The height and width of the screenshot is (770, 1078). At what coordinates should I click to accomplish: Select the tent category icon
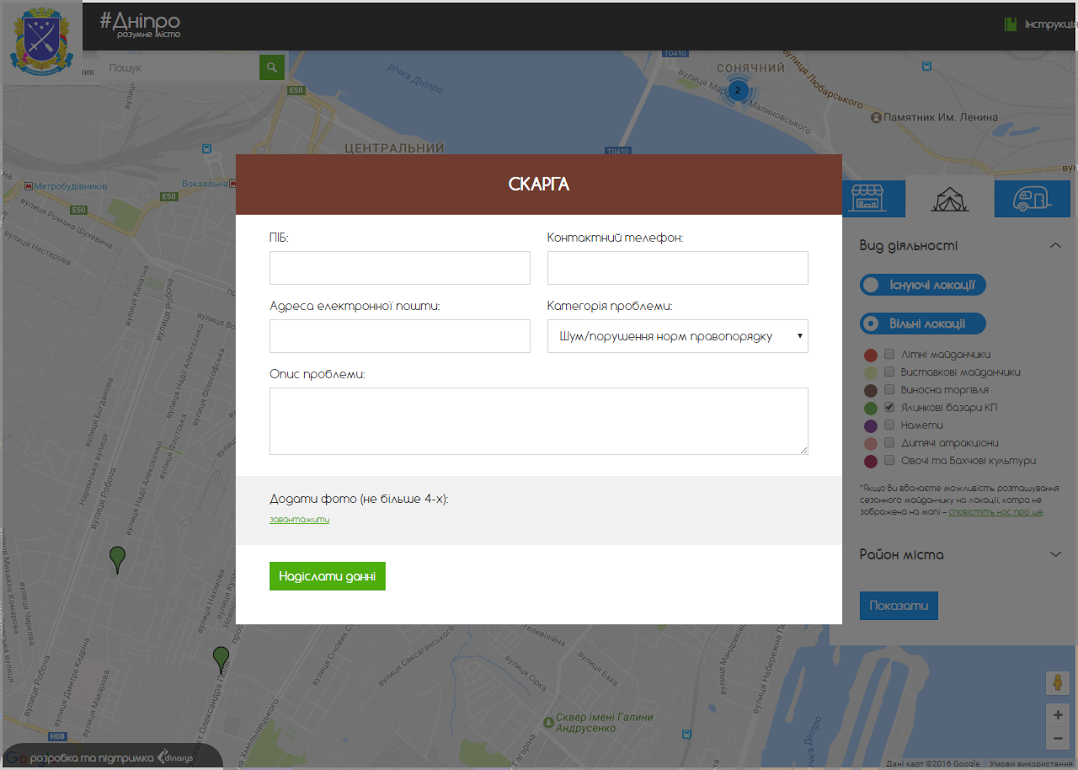[x=949, y=199]
